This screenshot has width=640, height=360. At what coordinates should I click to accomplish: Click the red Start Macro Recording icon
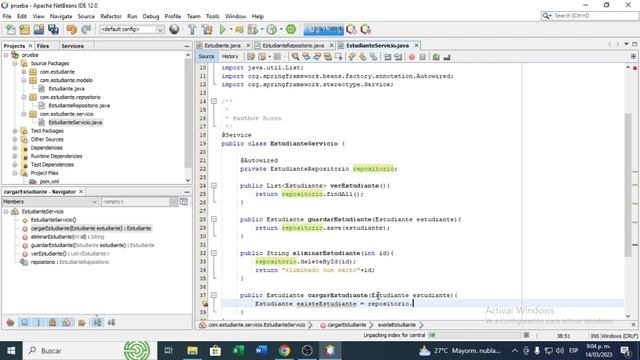point(411,57)
